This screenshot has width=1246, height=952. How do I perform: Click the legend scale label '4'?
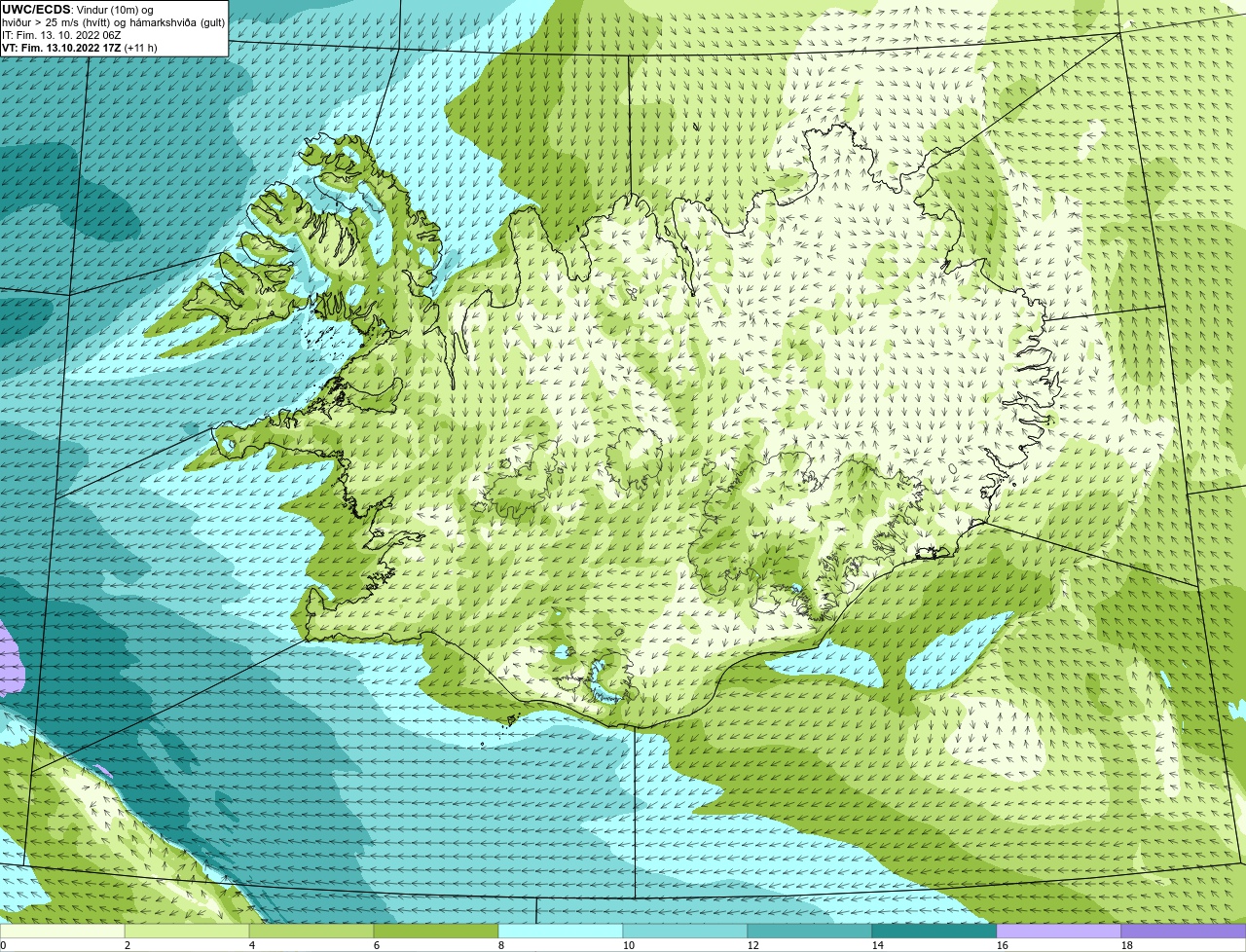pos(252,945)
